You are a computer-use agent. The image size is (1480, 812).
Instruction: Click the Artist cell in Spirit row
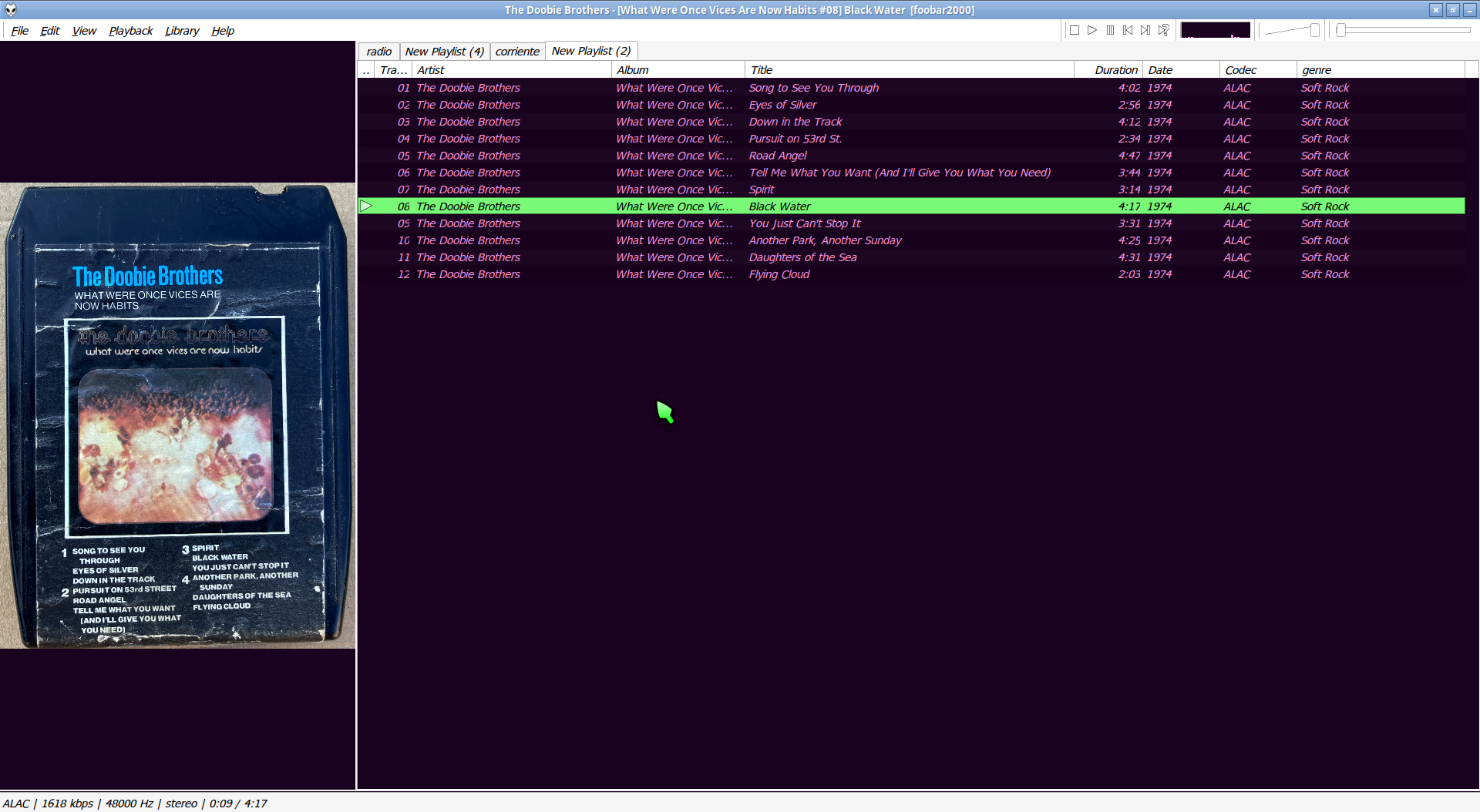pos(468,190)
